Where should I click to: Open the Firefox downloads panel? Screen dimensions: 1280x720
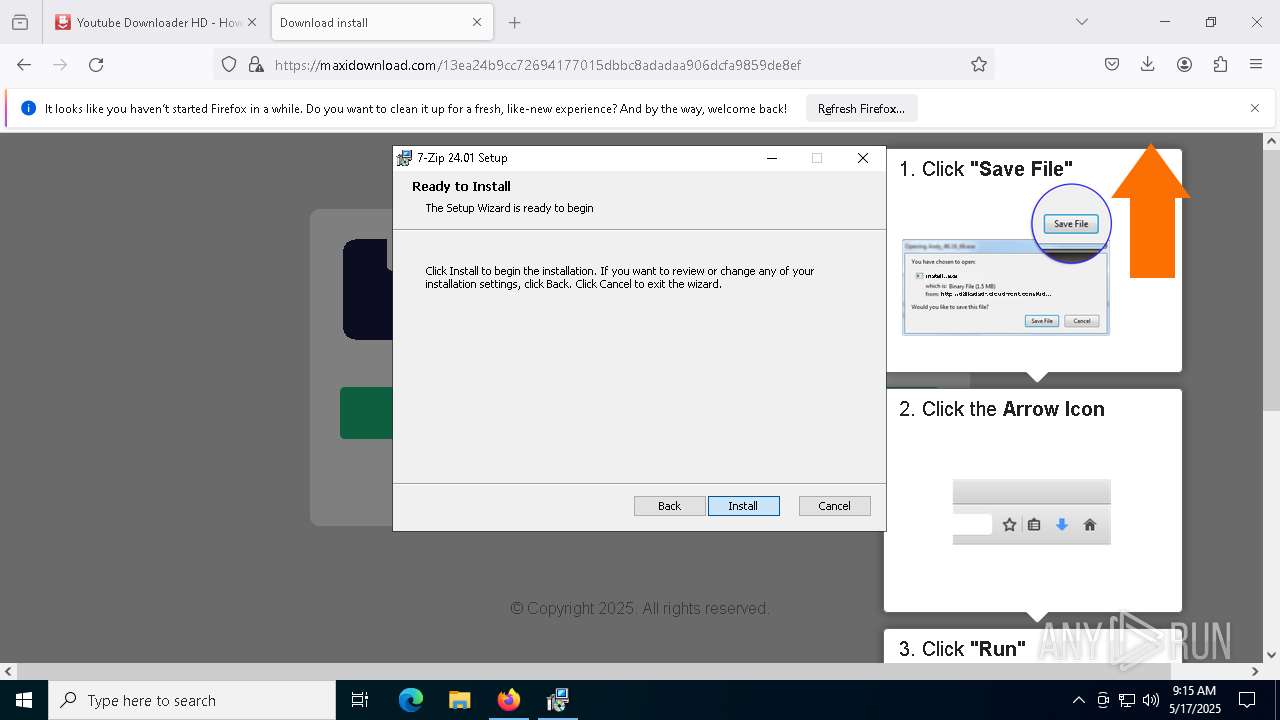point(1148,65)
